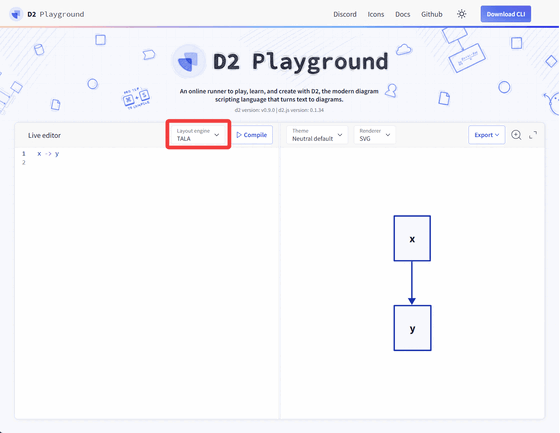Click the D2 logo in the navbar
The height and width of the screenshot is (433, 560).
click(16, 14)
